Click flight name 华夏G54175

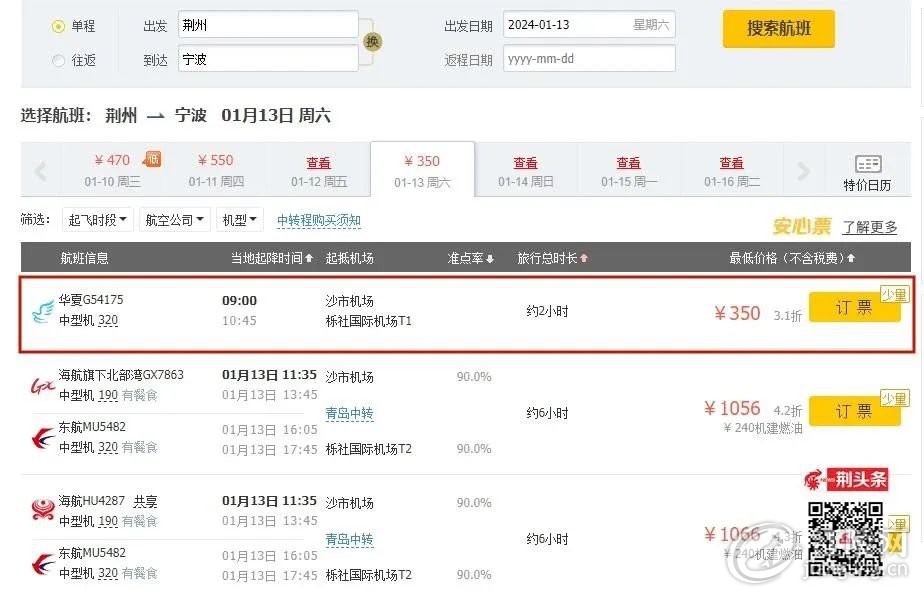tap(91, 299)
